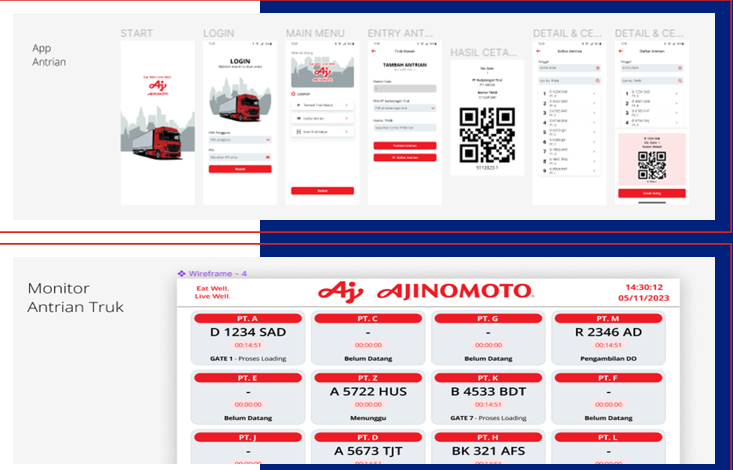Click plate number R 2346 AD
The image size is (733, 470).
pyautogui.click(x=608, y=332)
